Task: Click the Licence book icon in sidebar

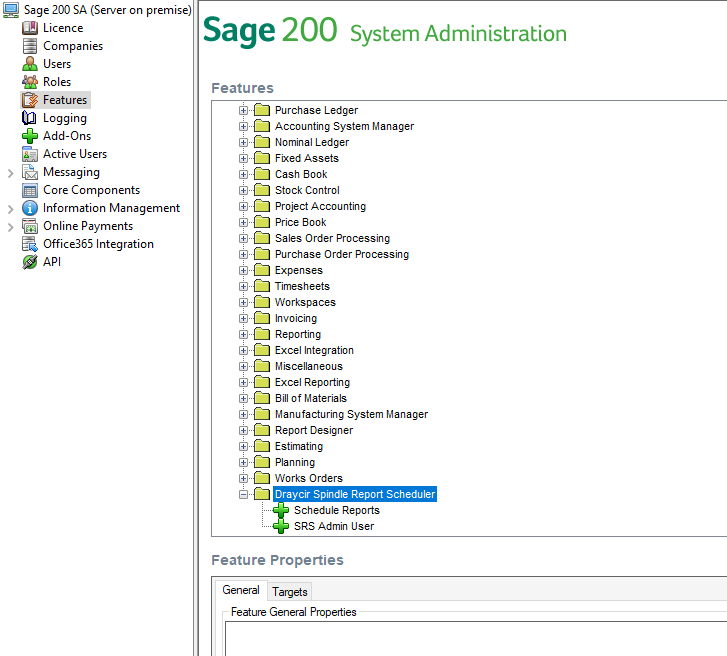Action: pyautogui.click(x=30, y=28)
